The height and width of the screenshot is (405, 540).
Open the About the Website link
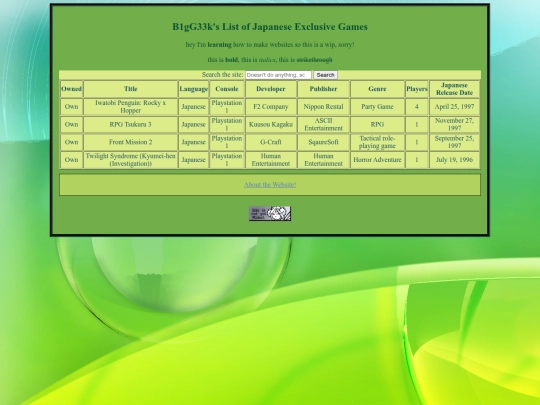[x=270, y=185]
